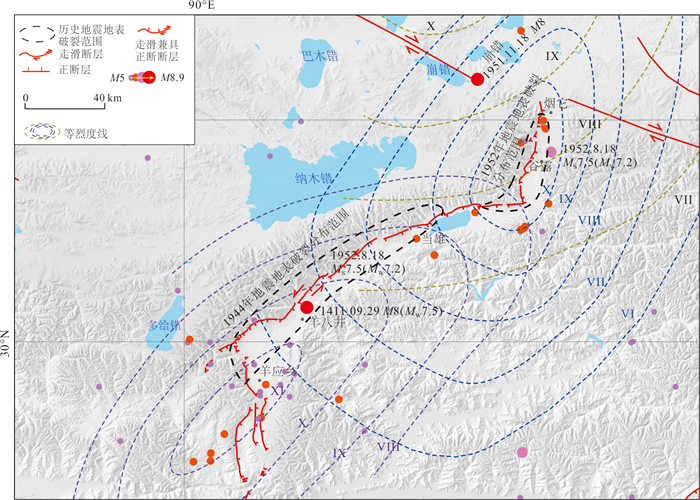Click the 当雄 town label
The image size is (700, 500).
(433, 239)
